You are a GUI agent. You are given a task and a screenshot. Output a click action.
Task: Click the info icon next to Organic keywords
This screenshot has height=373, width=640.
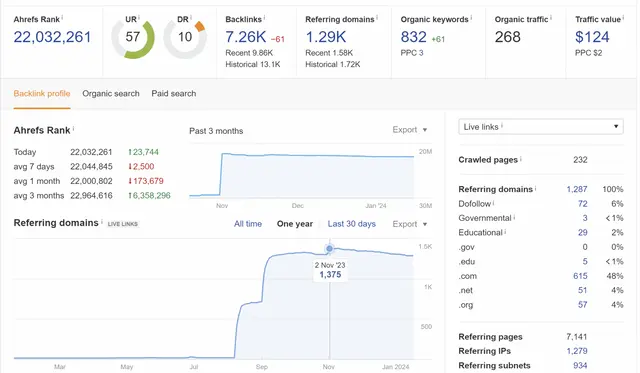471,17
